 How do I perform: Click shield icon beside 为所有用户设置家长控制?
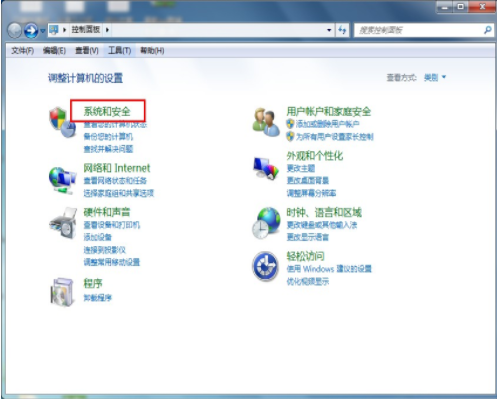[290, 137]
